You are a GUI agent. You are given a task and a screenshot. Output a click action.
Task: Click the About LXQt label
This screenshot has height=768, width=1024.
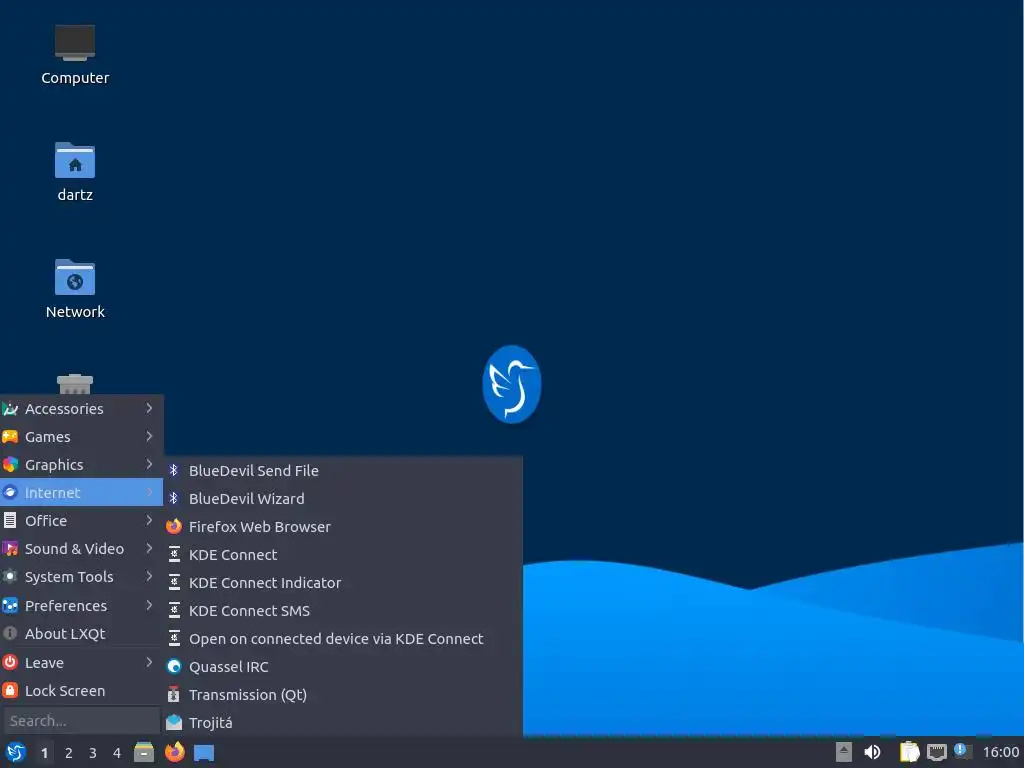click(65, 633)
